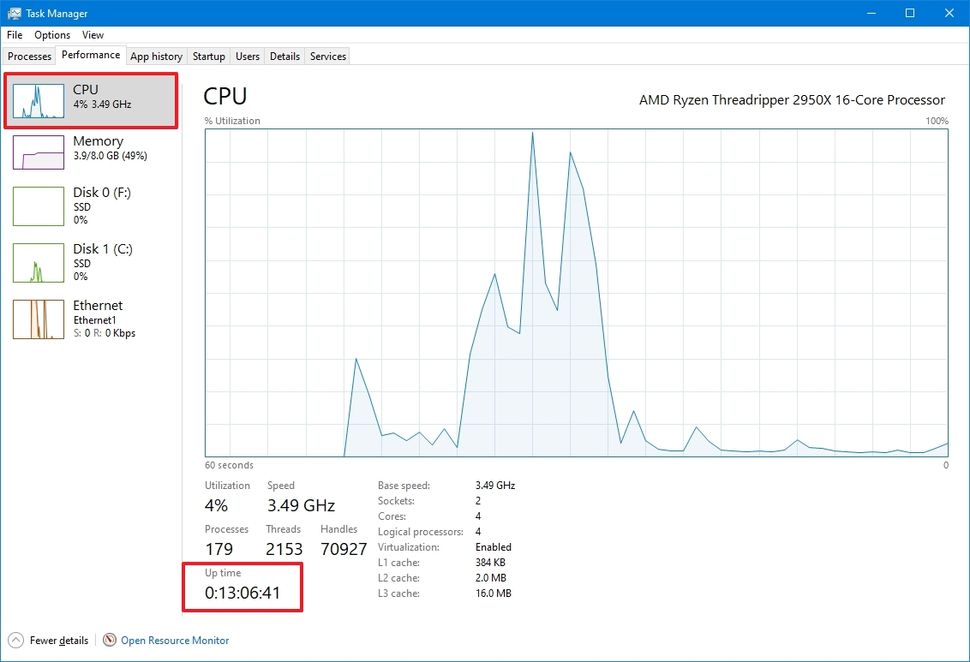Switch to the Startup tab
Screen dimensions: 970x662
click(208, 56)
